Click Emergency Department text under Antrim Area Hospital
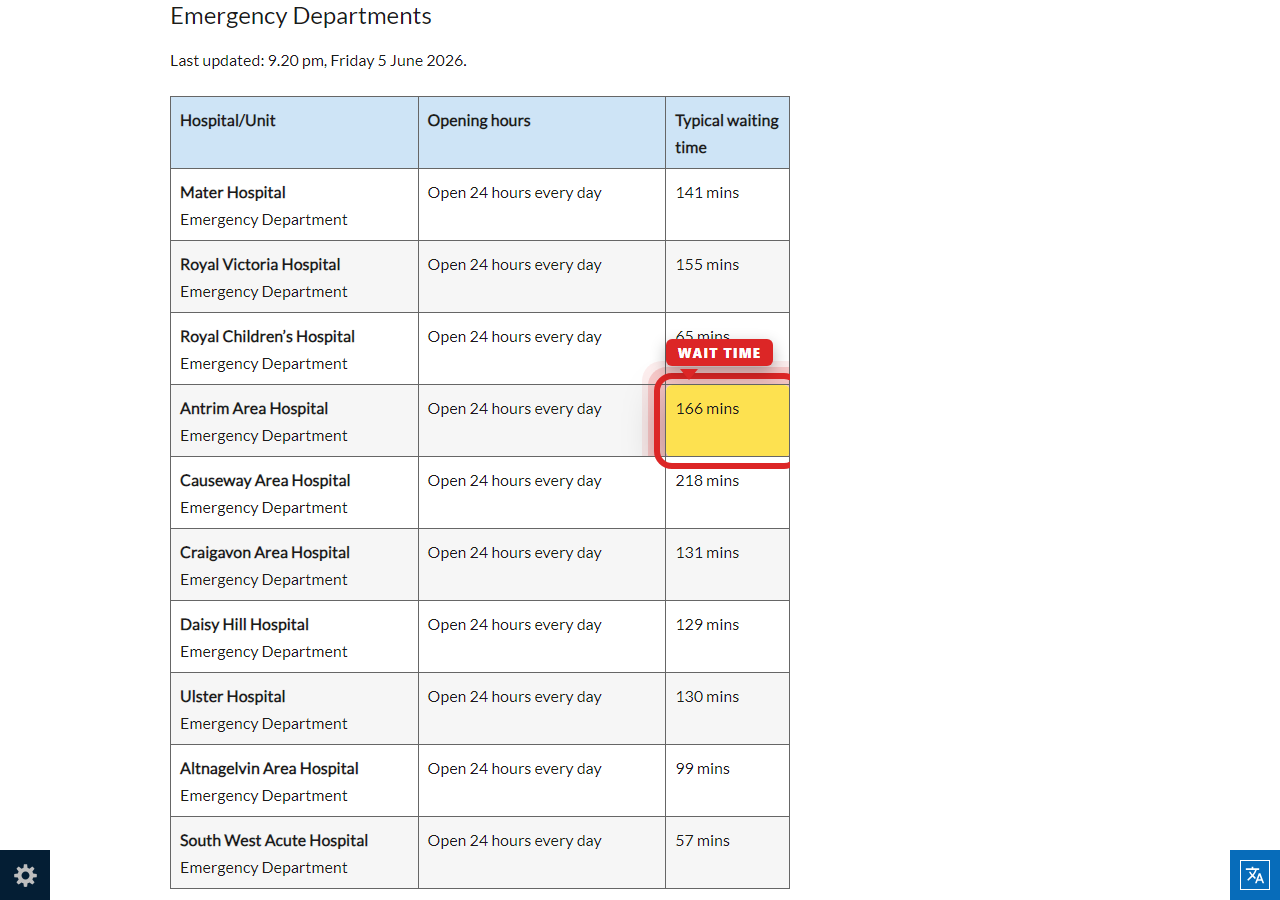This screenshot has height=900, width=1280. (x=264, y=435)
